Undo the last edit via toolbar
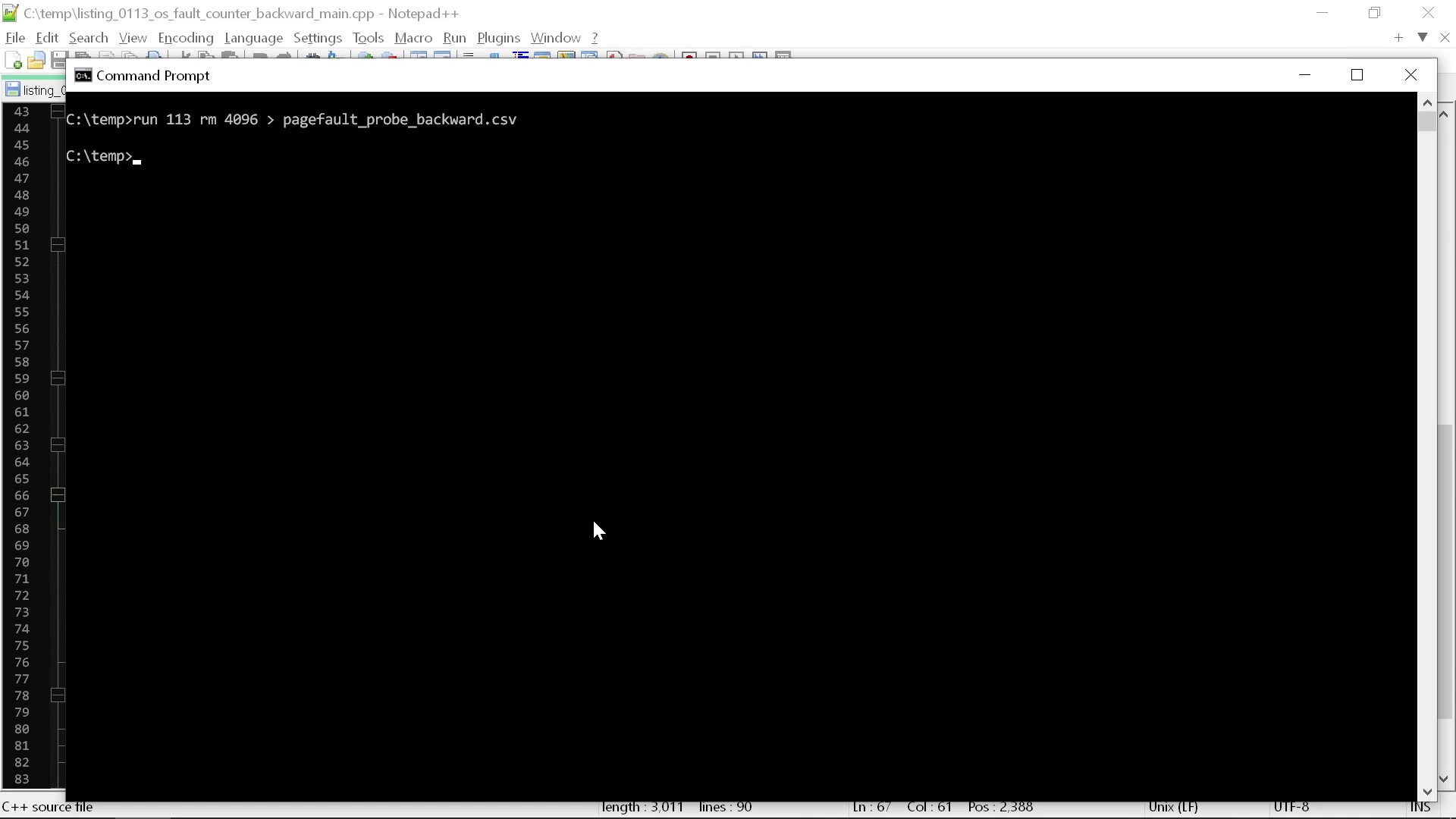 (259, 57)
